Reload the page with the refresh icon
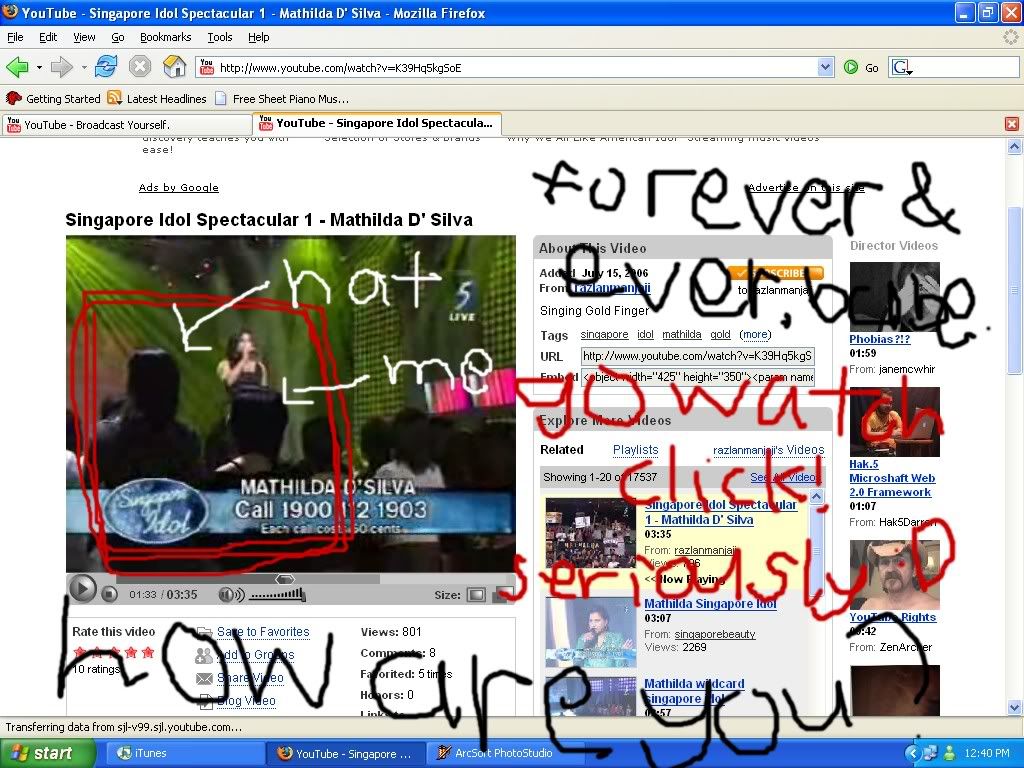1024x768 pixels. (x=106, y=67)
